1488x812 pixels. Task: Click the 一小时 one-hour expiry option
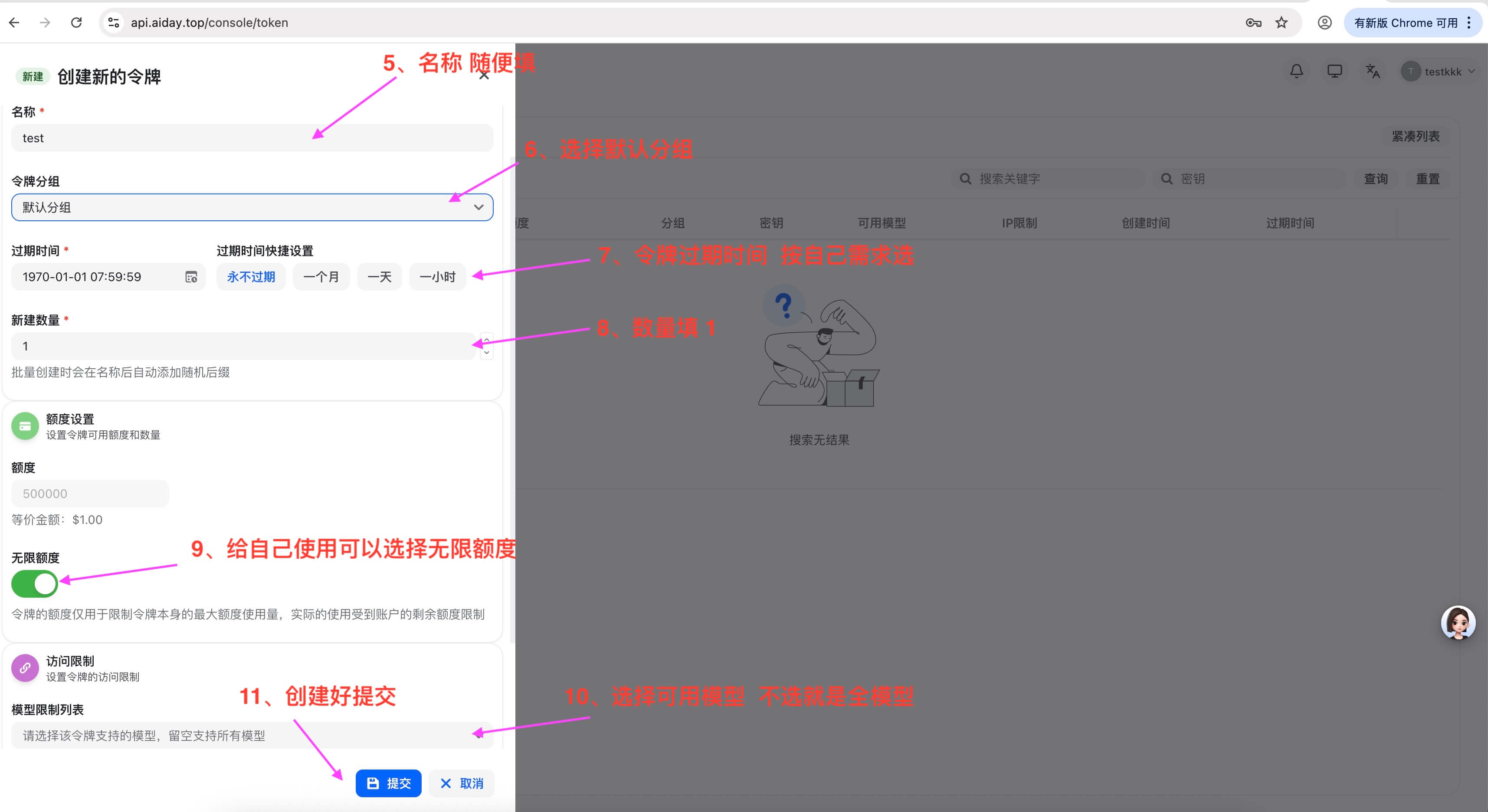437,277
